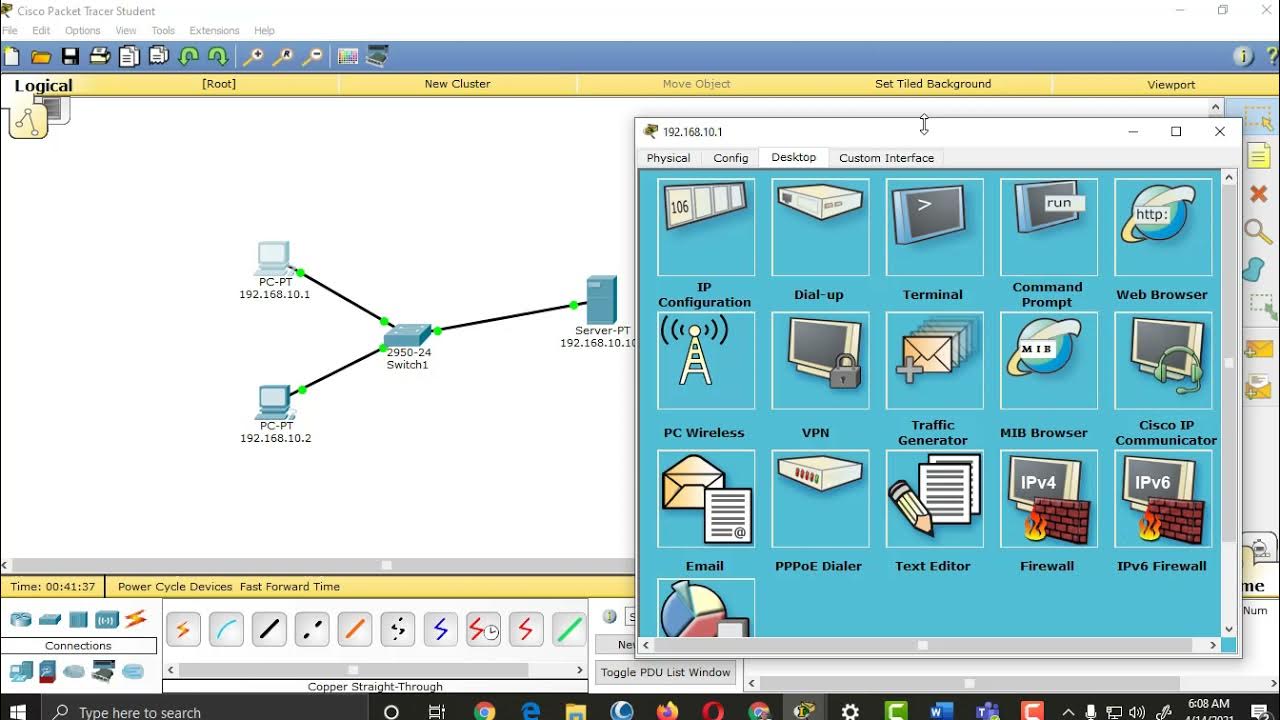Open the IPv6 Firewall app

pos(1163,499)
